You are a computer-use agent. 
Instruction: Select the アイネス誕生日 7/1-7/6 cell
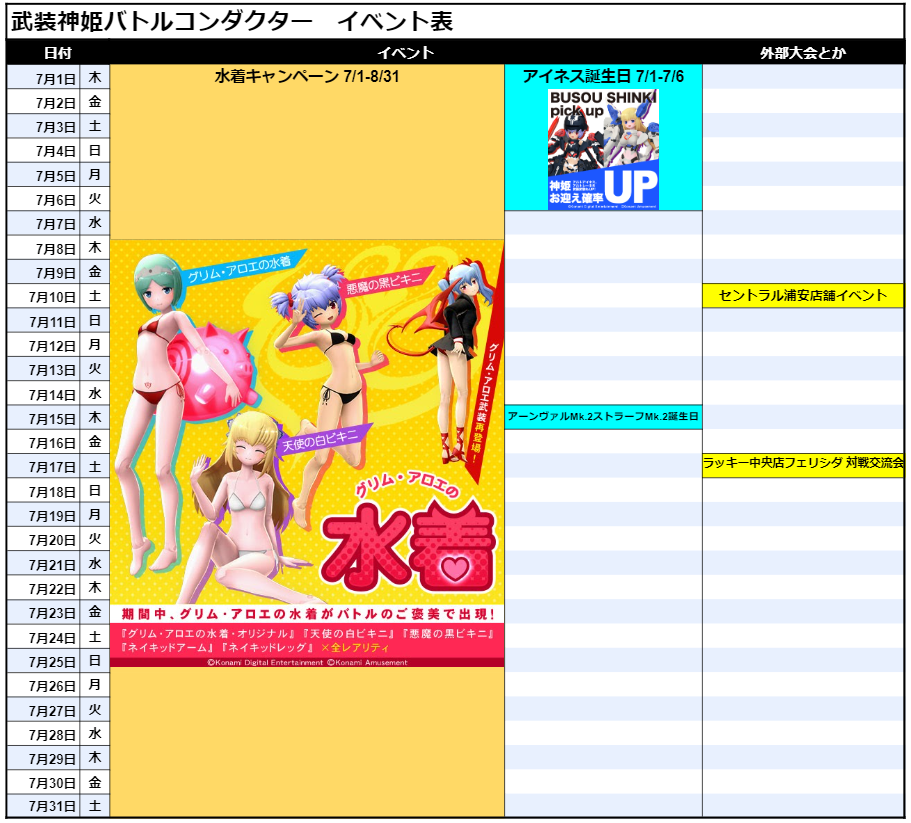603,77
